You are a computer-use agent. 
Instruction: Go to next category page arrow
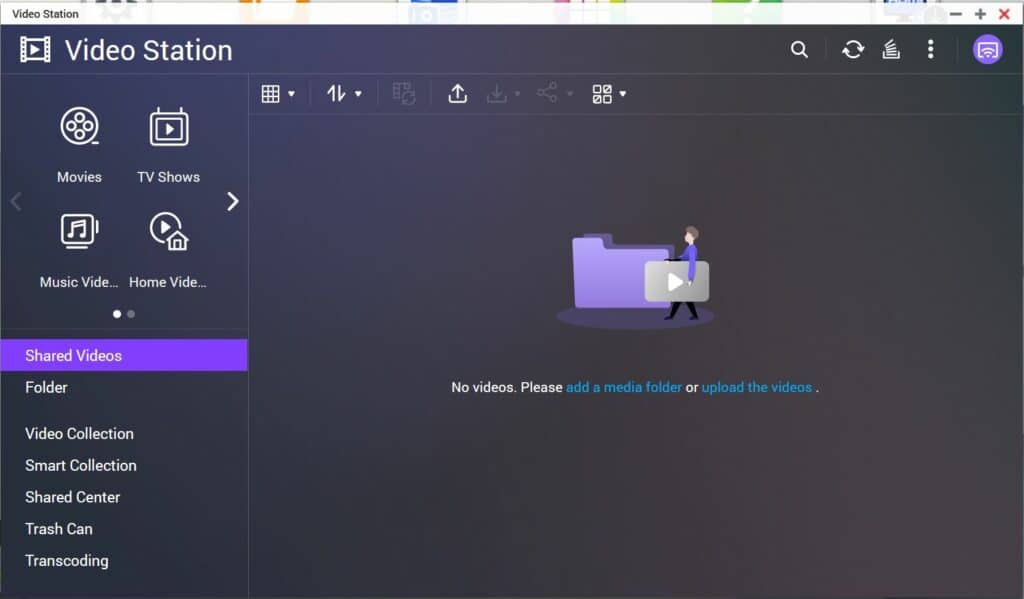point(232,201)
